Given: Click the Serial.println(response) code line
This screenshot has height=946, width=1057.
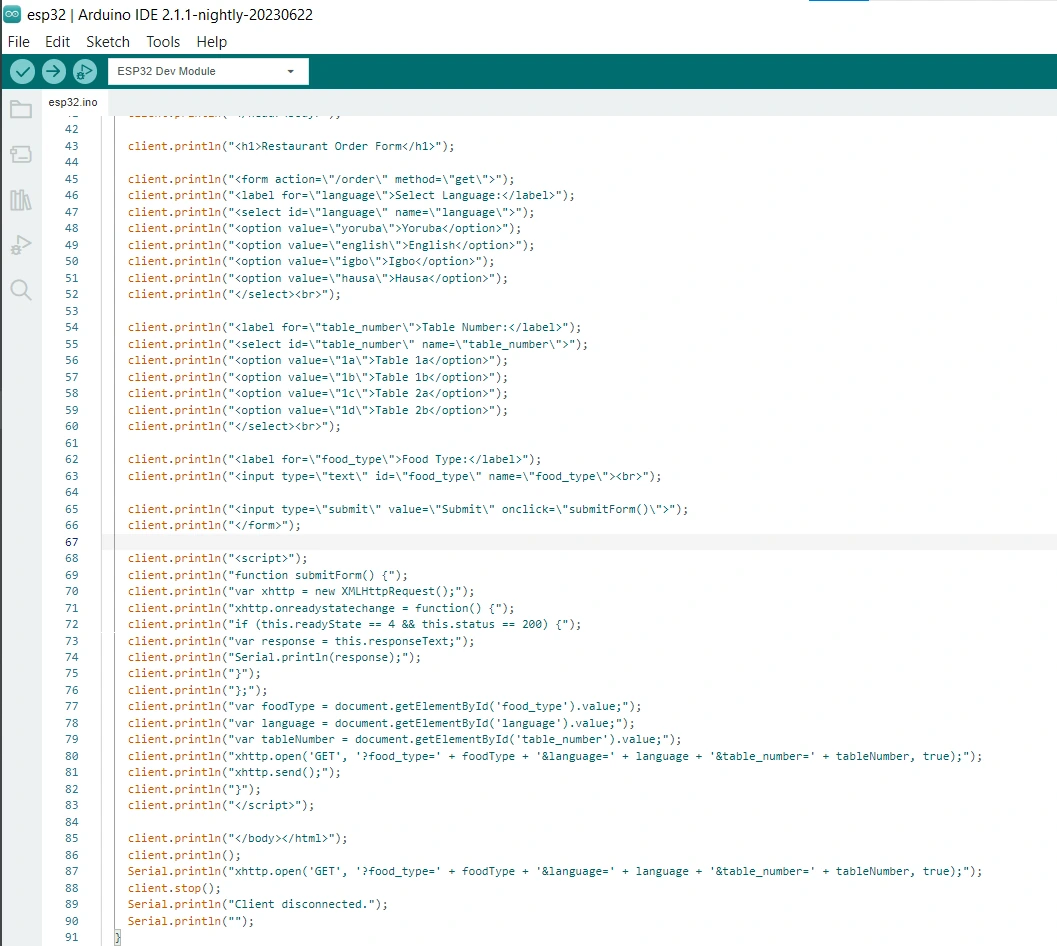Looking at the screenshot, I should 274,658.
